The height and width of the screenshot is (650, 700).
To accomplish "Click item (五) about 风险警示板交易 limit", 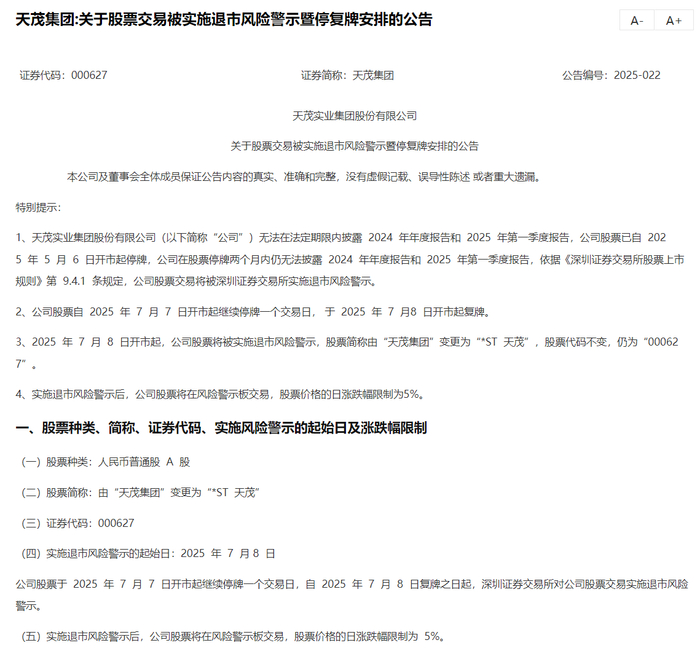I will [233, 636].
